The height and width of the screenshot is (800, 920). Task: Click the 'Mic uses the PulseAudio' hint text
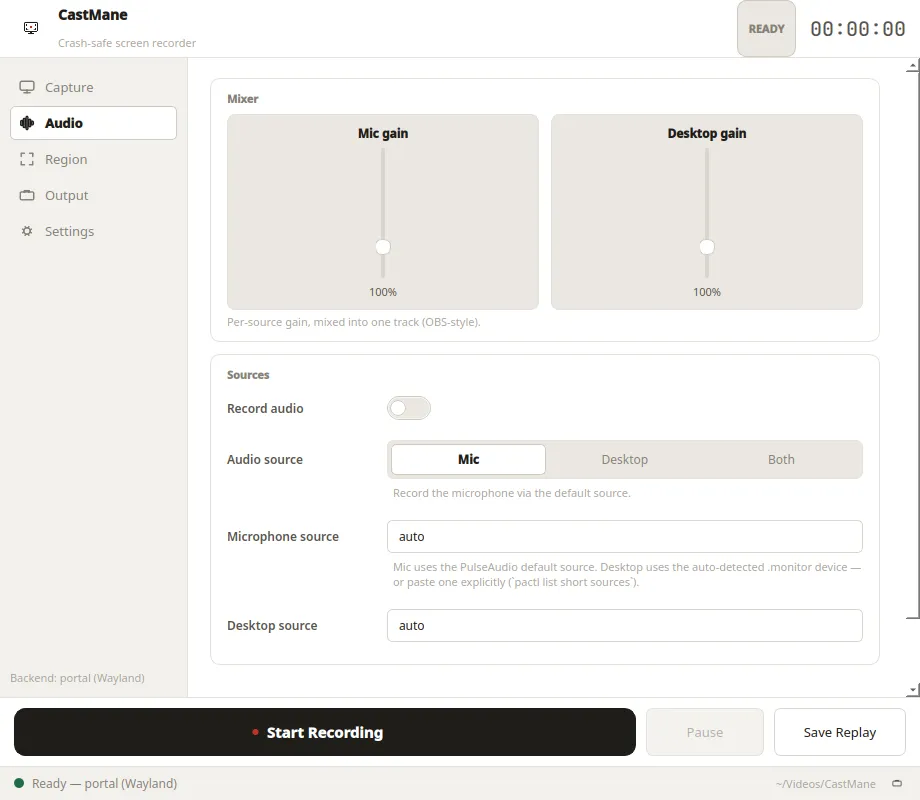click(x=627, y=575)
